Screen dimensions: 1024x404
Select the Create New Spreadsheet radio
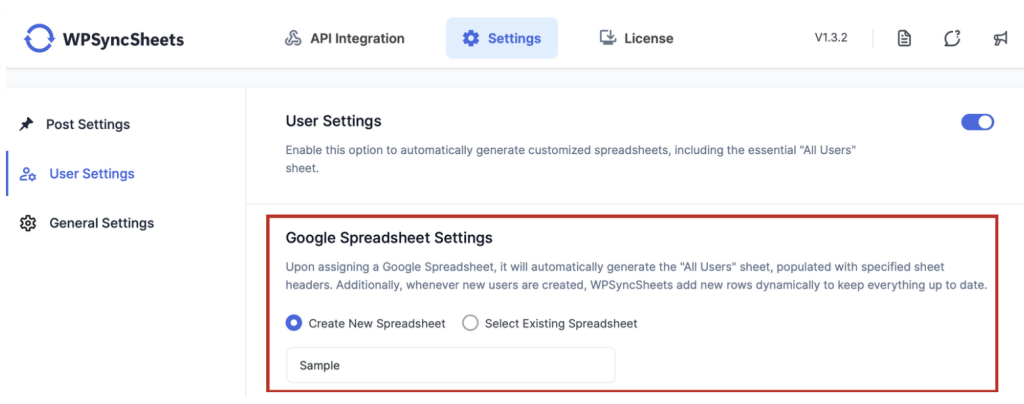coord(295,323)
